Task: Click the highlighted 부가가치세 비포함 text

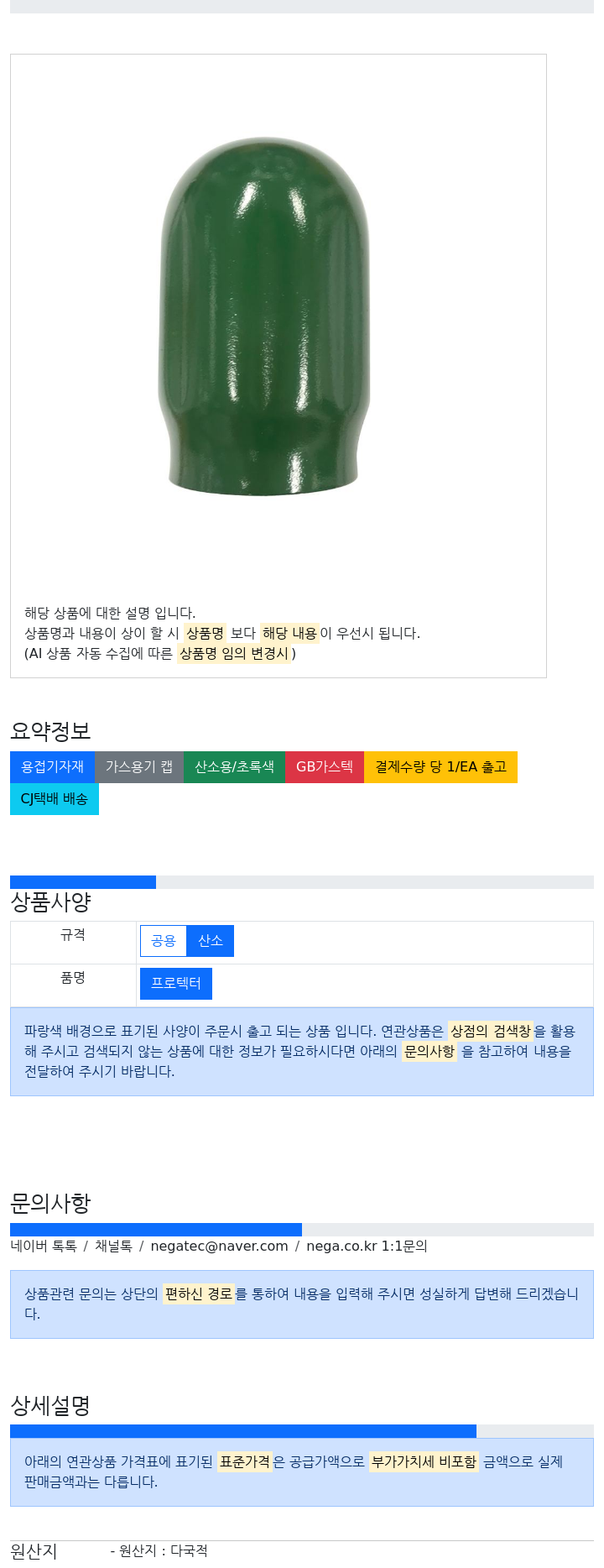Action: pos(424,1462)
